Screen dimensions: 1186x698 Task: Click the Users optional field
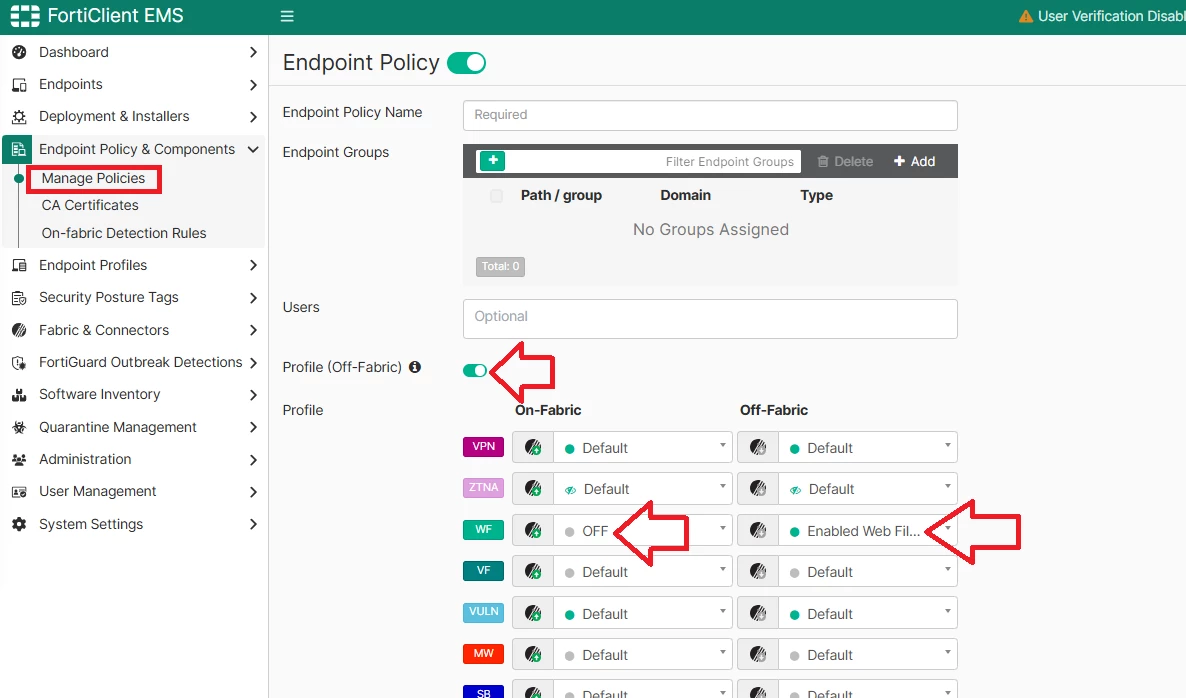pyautogui.click(x=710, y=318)
